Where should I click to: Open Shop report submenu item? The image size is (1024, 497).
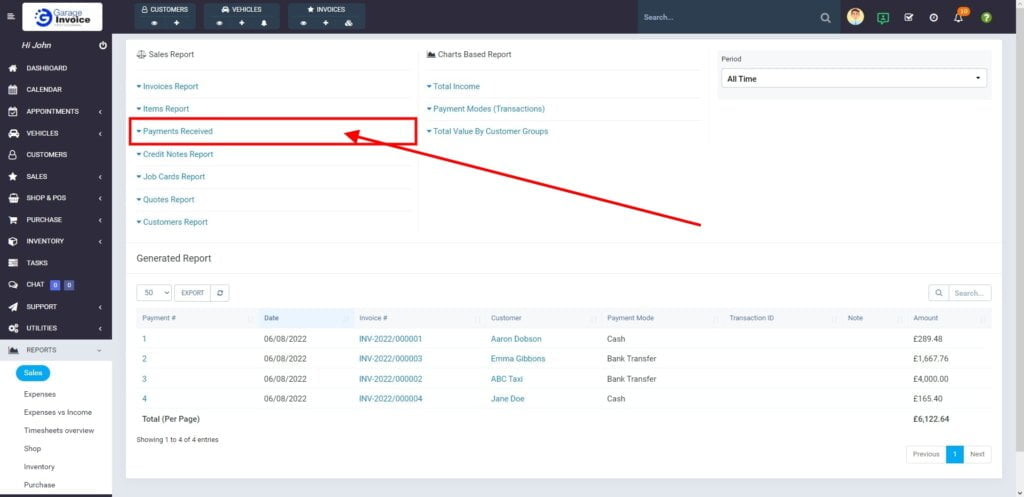tap(32, 449)
